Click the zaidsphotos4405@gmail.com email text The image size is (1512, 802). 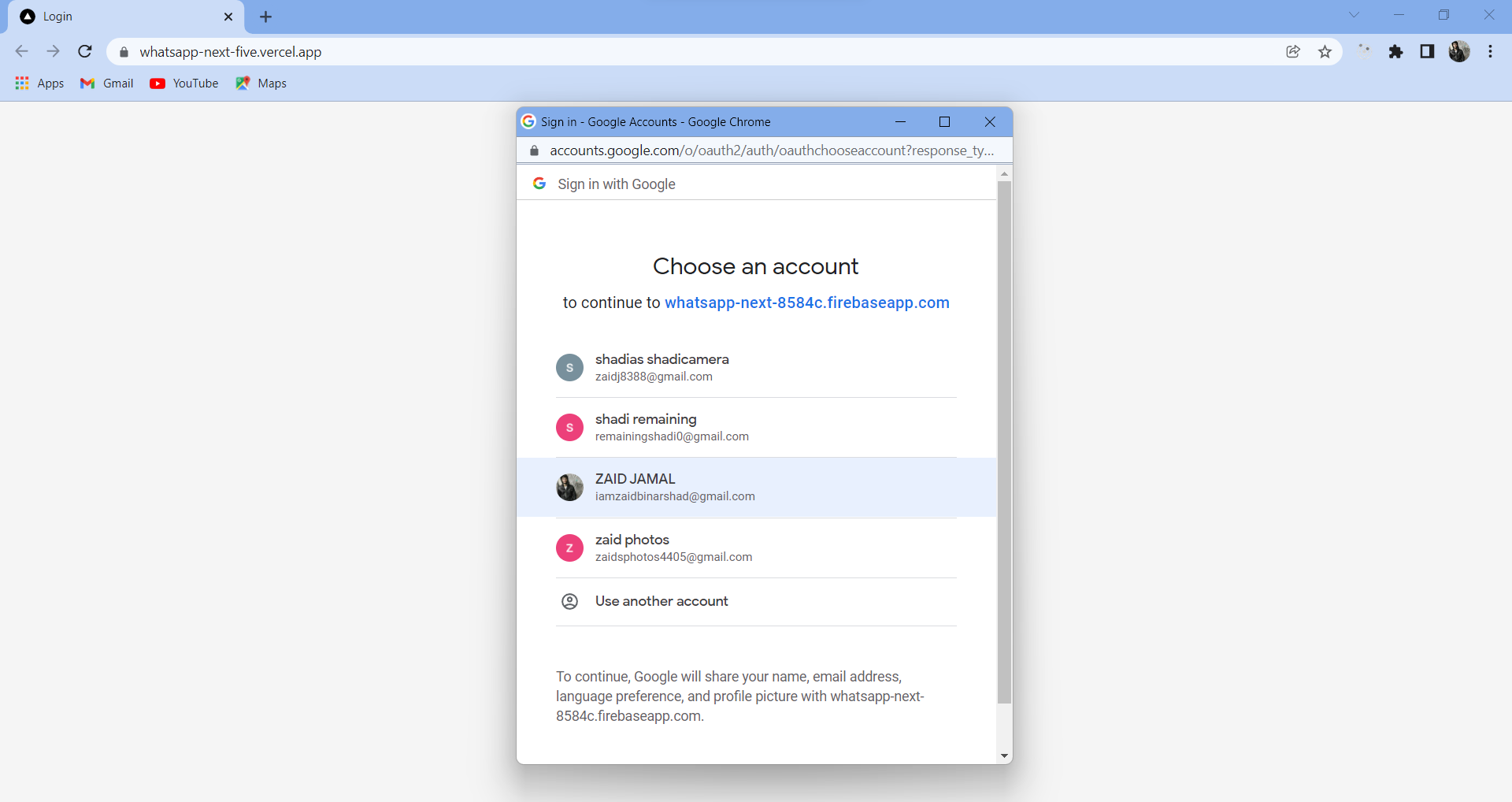673,557
